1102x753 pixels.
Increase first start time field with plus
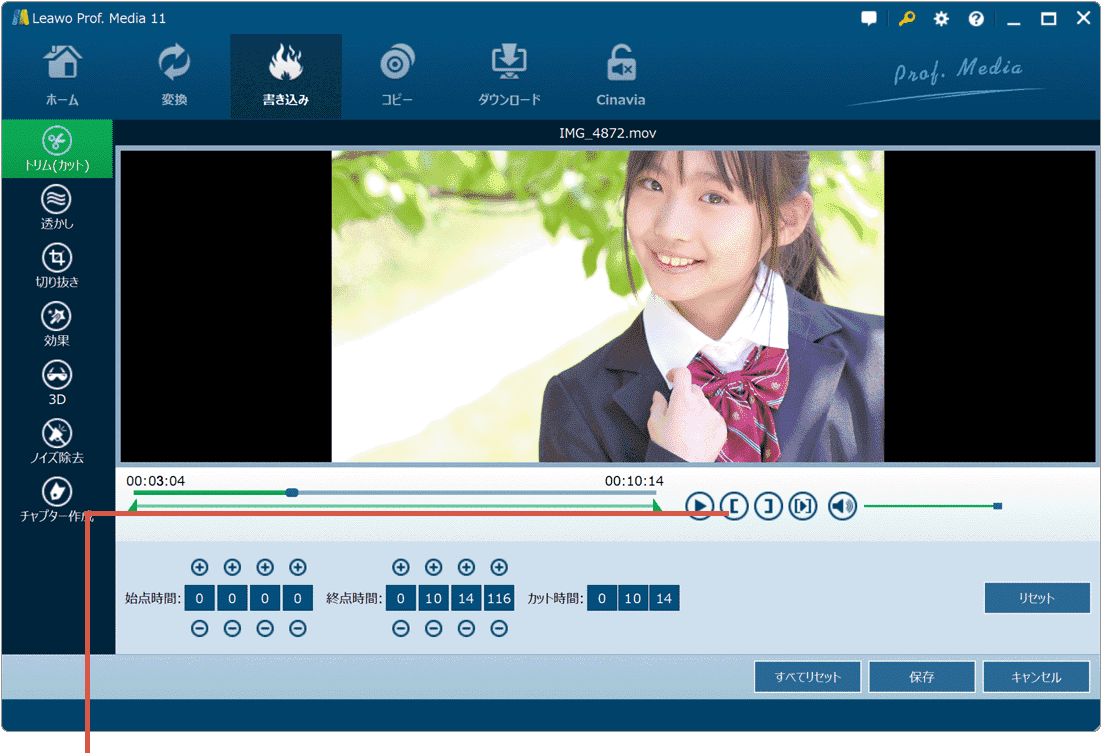[x=200, y=568]
